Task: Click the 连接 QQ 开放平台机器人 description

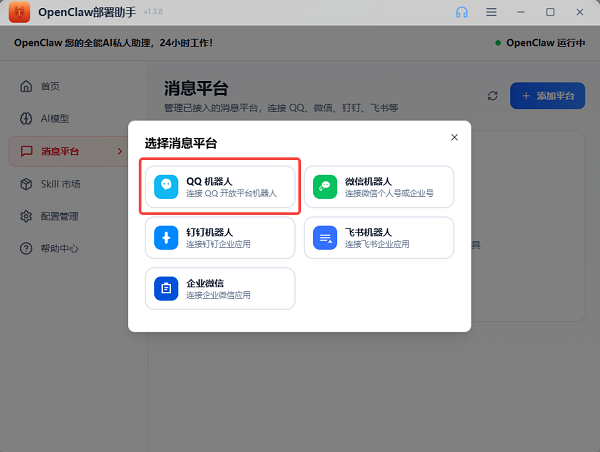Action: coord(232,193)
